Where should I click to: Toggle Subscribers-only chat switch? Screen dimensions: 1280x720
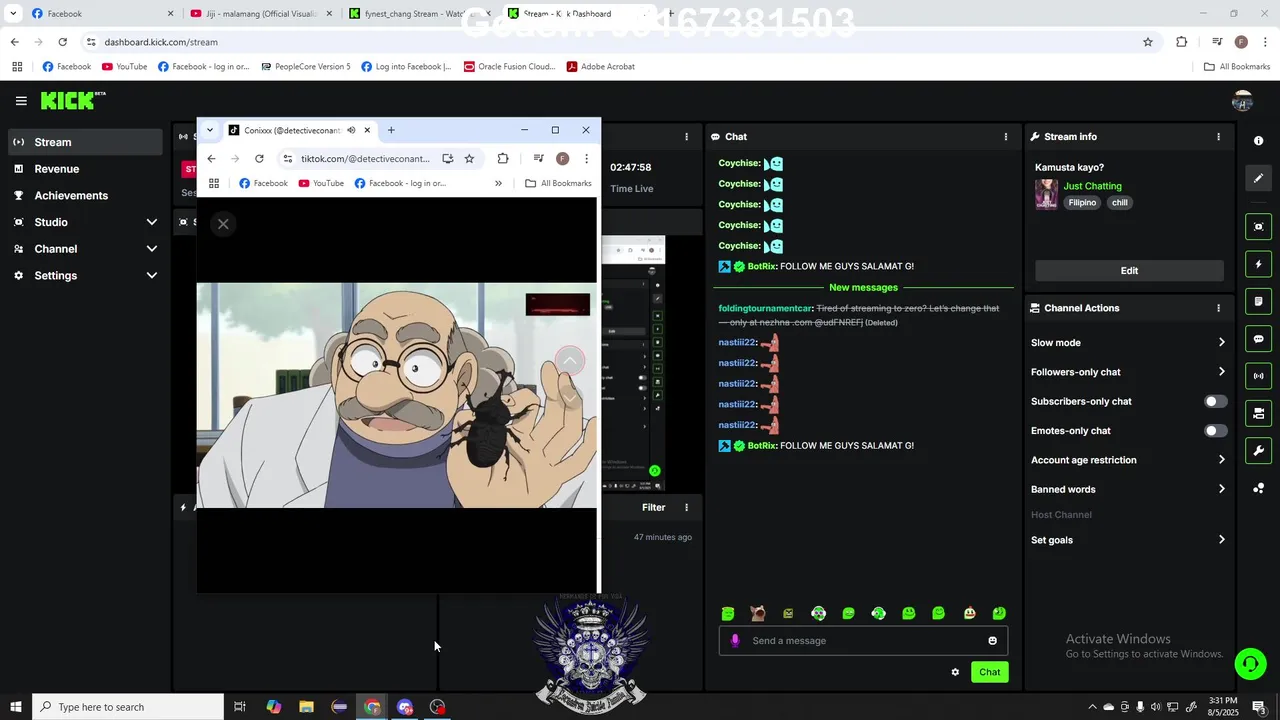[x=1215, y=402]
